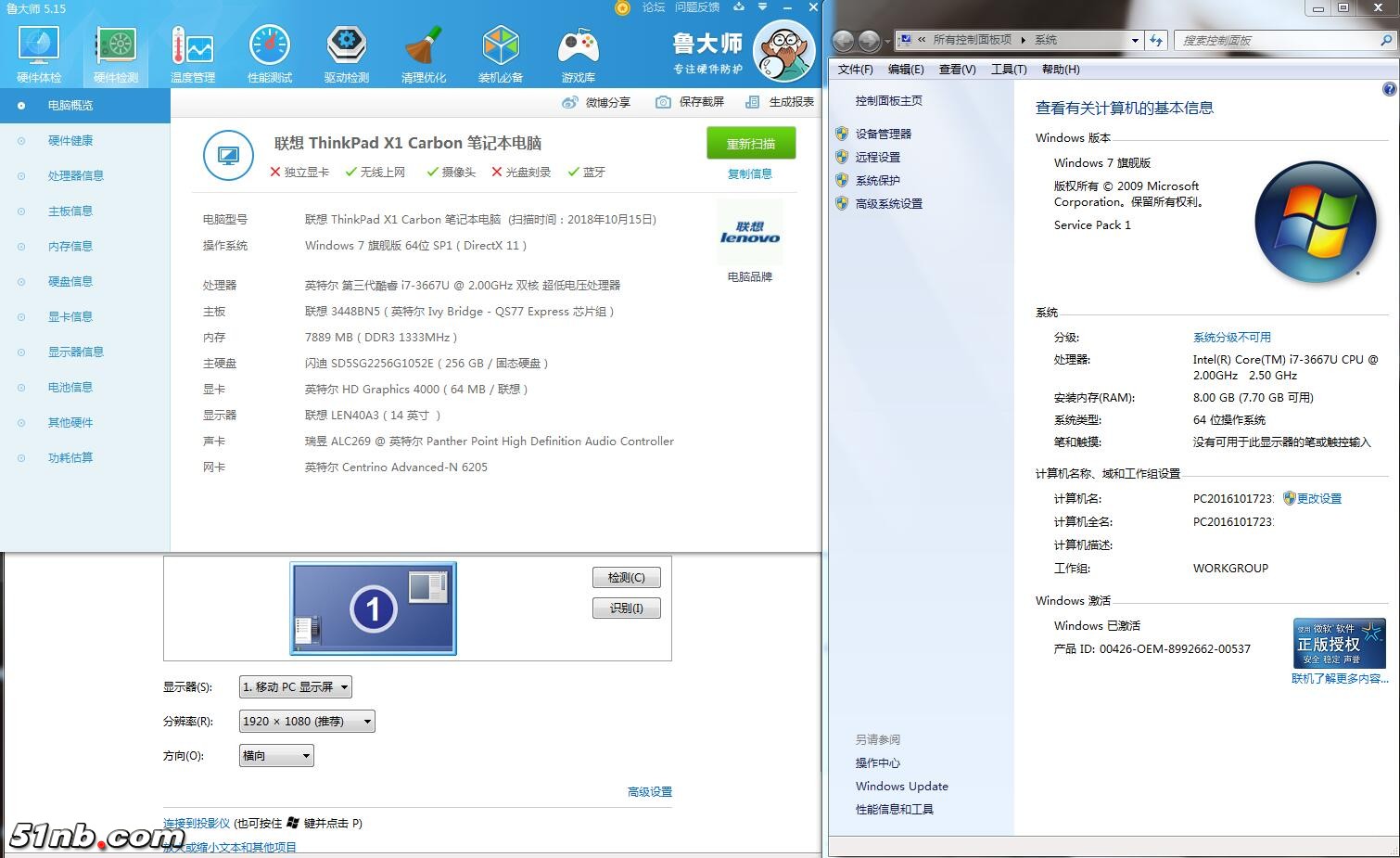Expand the 方向 orientation dropdown
This screenshot has width=1400, height=858.
[x=276, y=756]
